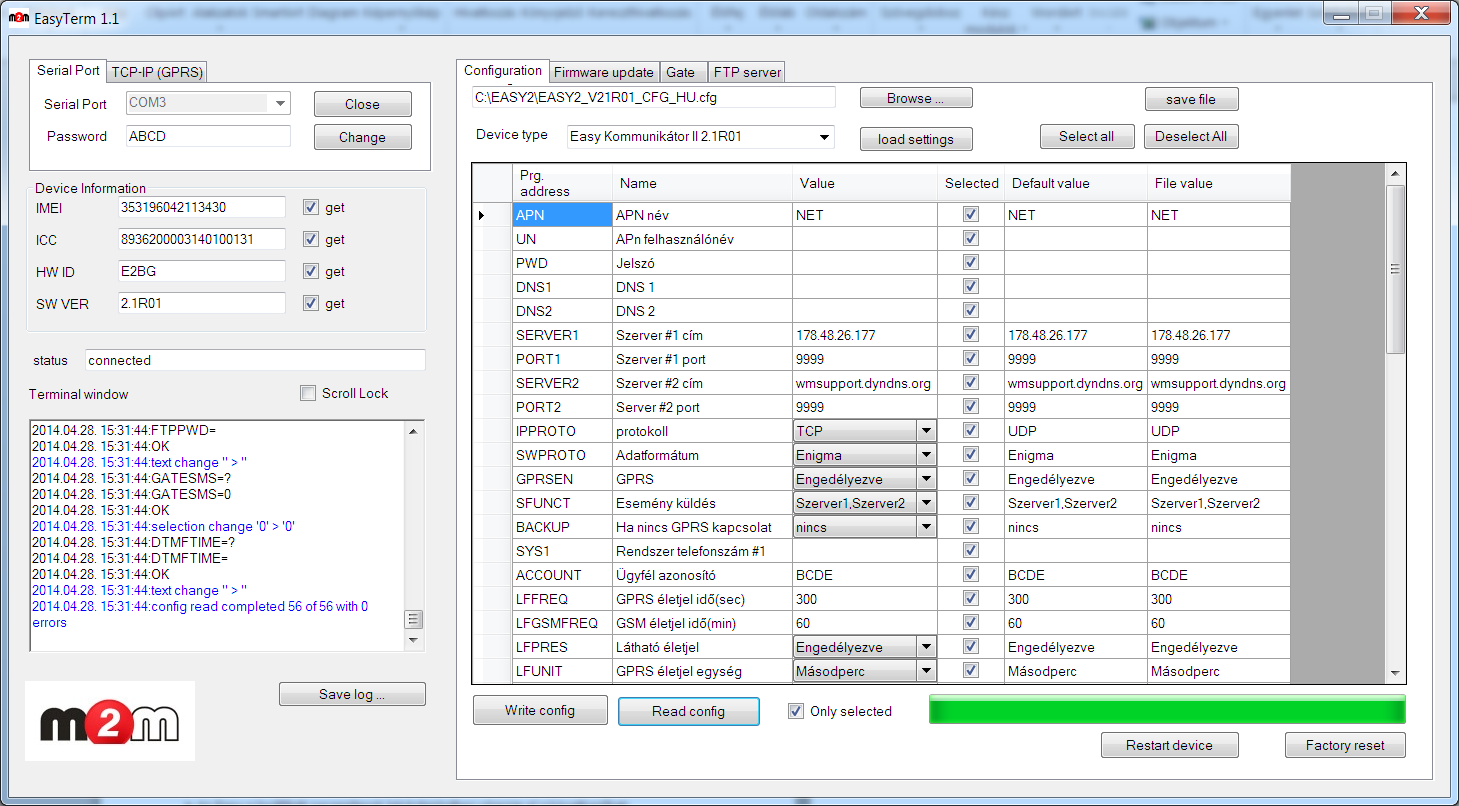The width and height of the screenshot is (1459, 806).
Task: Toggle the HW ID get checkbox
Action: 311,272
